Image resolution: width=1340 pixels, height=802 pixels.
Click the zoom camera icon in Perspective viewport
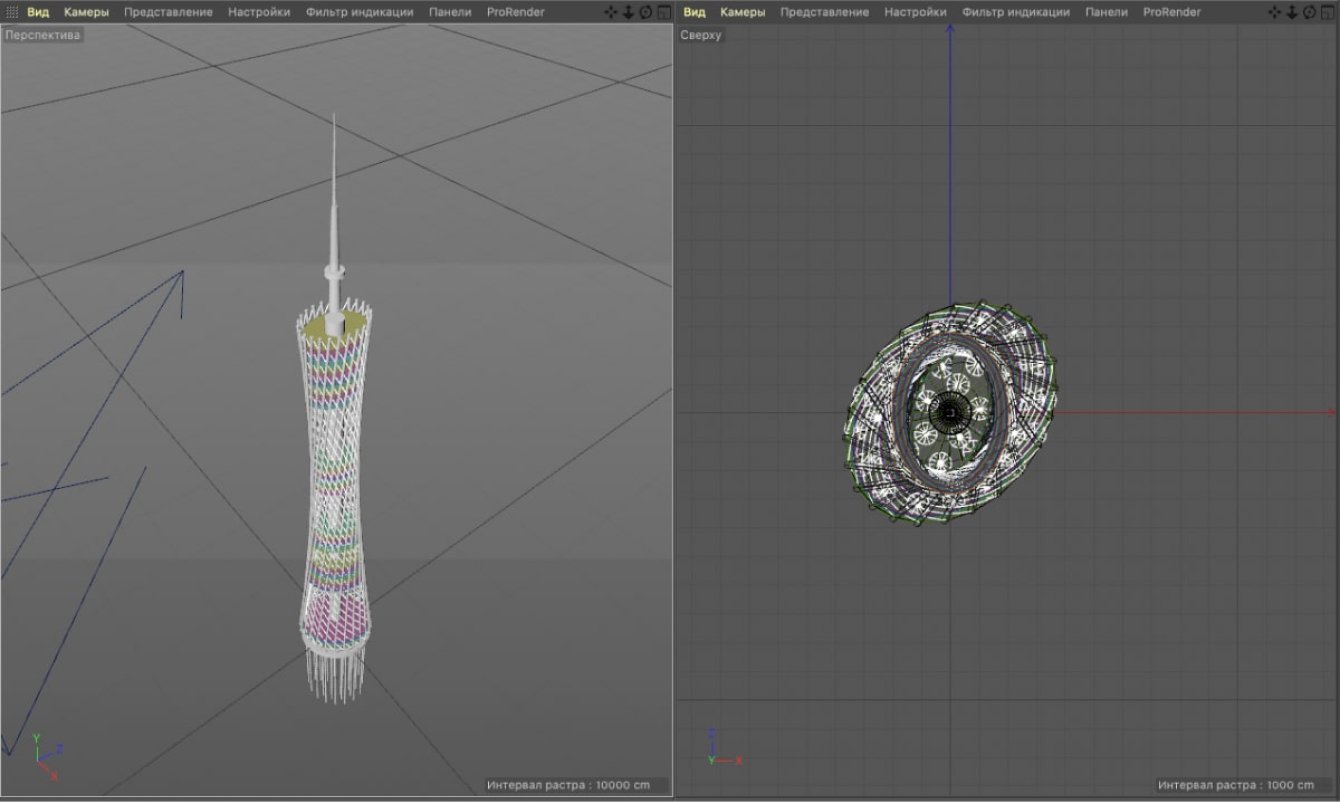click(629, 12)
